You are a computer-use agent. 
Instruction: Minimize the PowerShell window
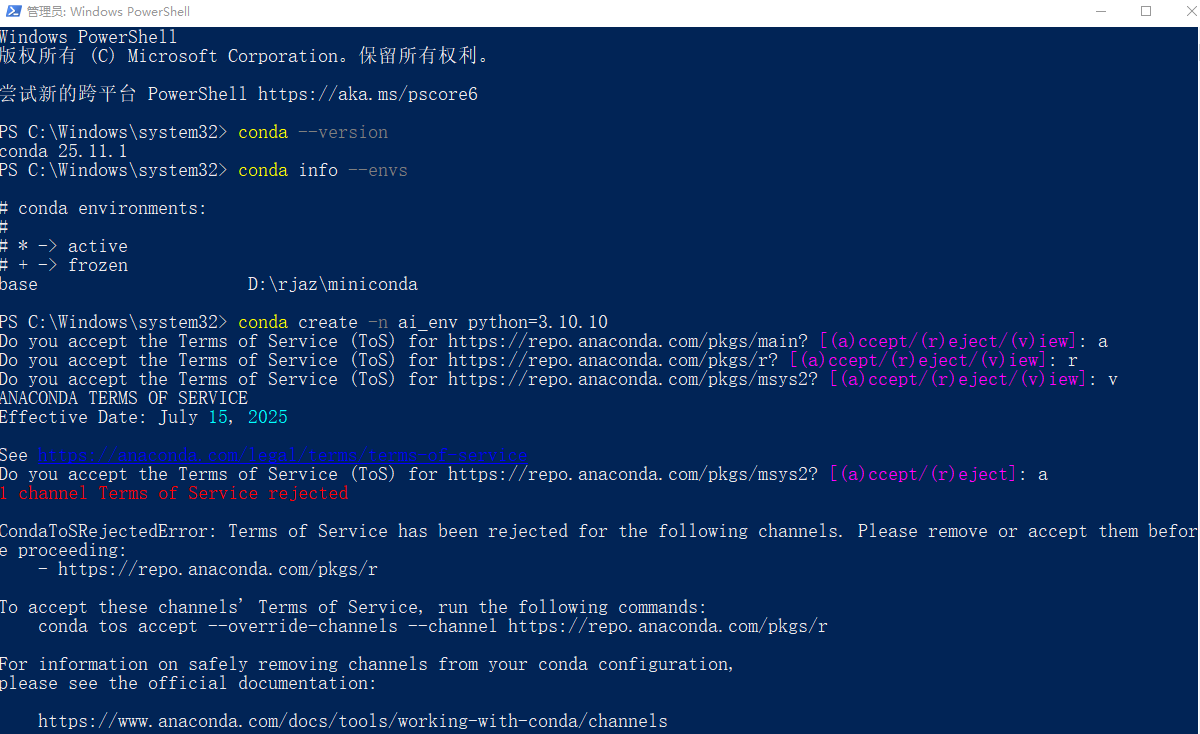[1101, 12]
